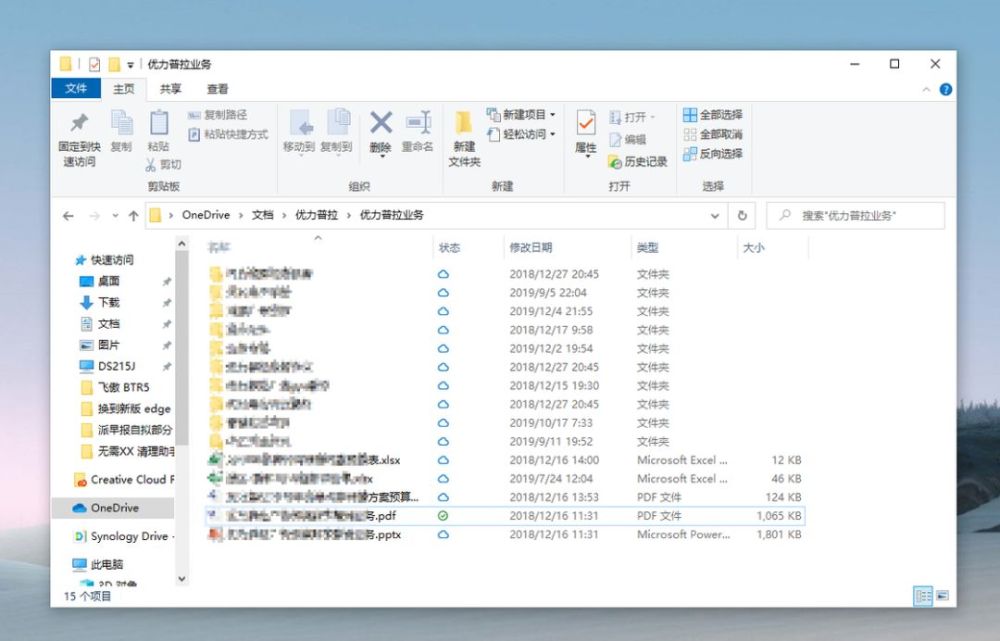Open the address bar history dropdown arrow
This screenshot has width=1000, height=641.
click(x=715, y=216)
